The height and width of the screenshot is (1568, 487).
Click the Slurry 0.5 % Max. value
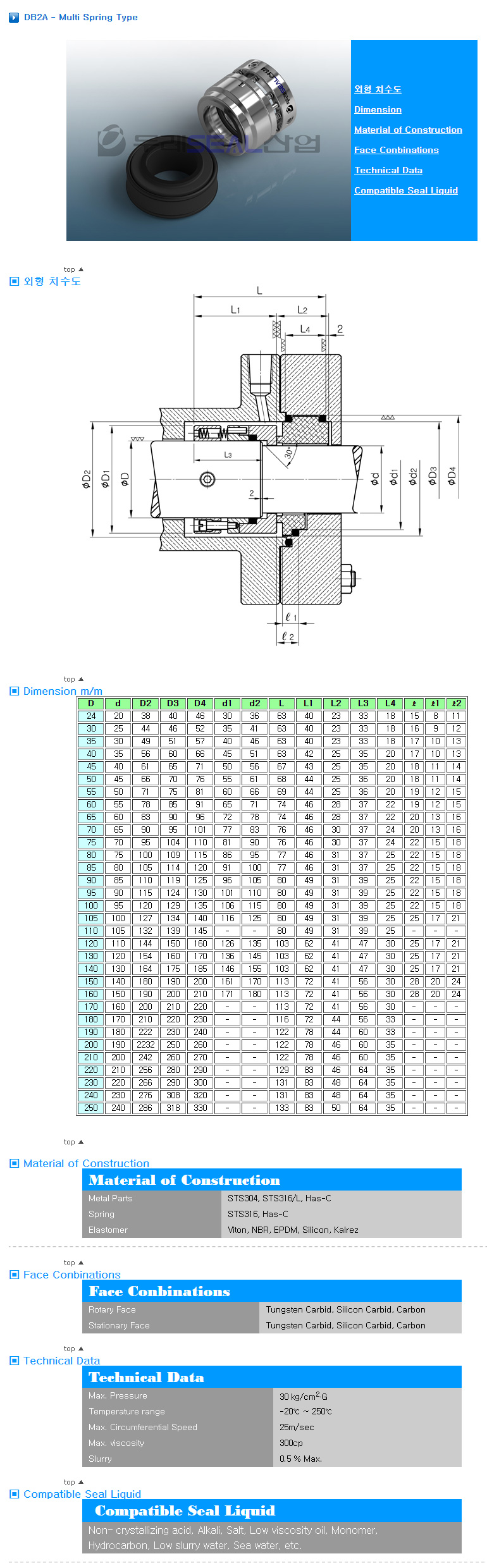coord(301,1459)
